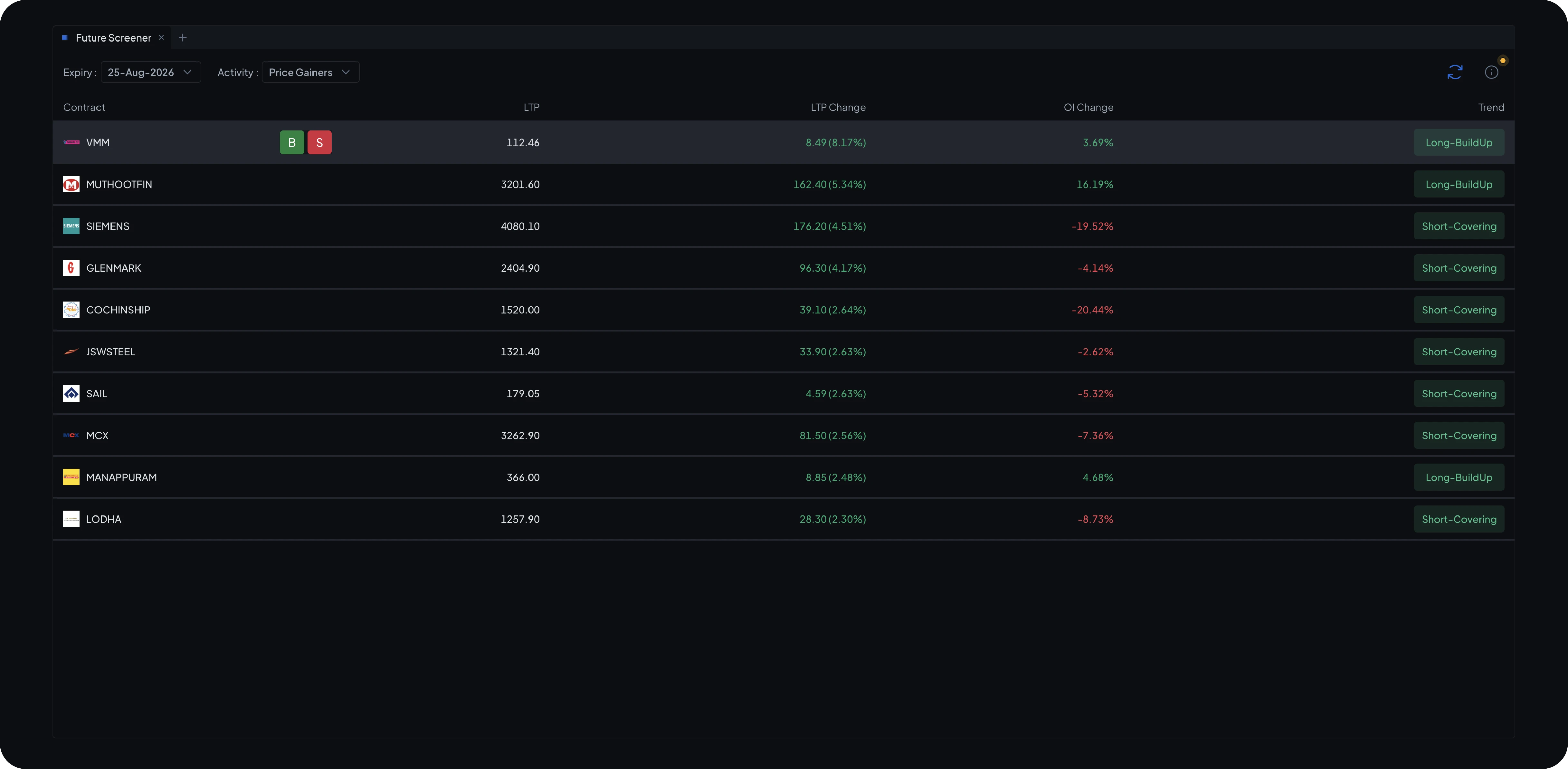Image resolution: width=1568 pixels, height=769 pixels.
Task: Sort by the Trend column header
Action: [x=1491, y=107]
